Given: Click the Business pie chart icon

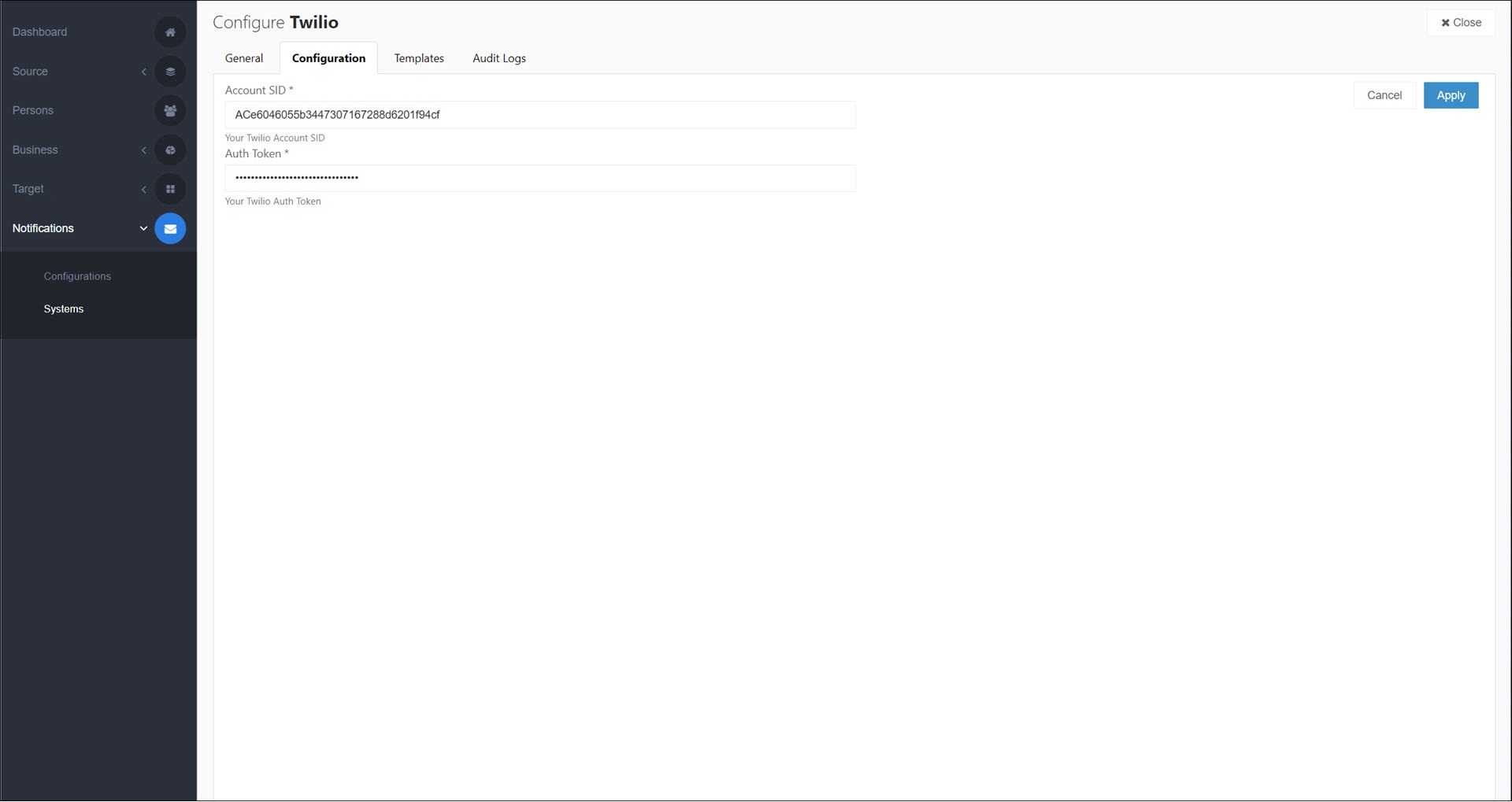Looking at the screenshot, I should pyautogui.click(x=170, y=150).
